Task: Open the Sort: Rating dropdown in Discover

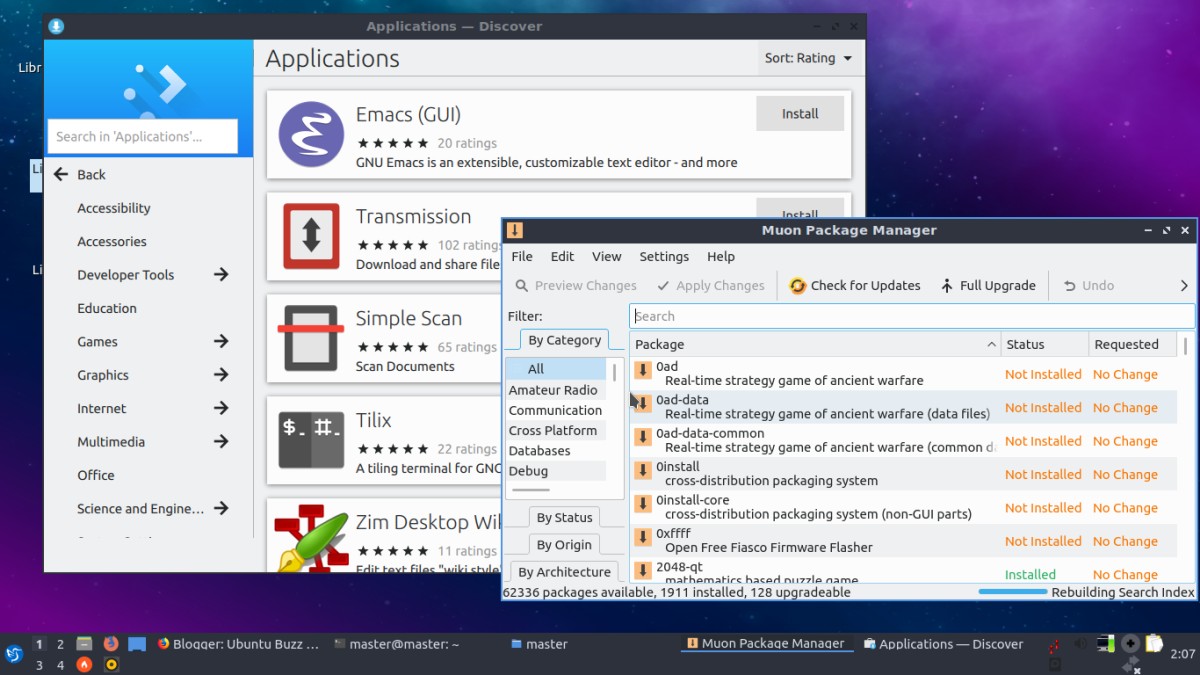Action: pos(808,58)
